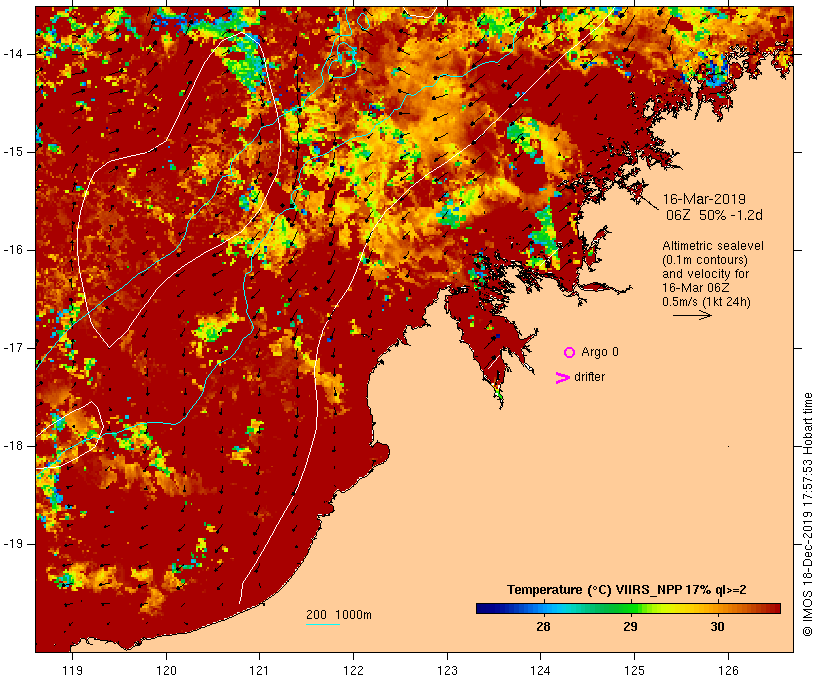Click longitude axis label '125'
Screen dimensions: 820x680
(634, 670)
